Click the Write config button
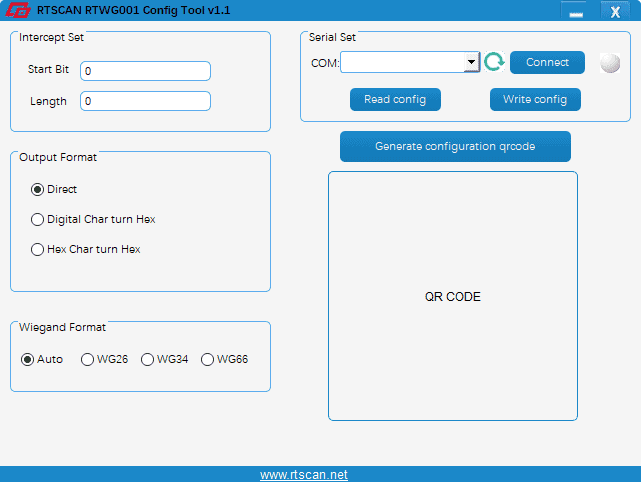The width and height of the screenshot is (641, 482). click(535, 99)
